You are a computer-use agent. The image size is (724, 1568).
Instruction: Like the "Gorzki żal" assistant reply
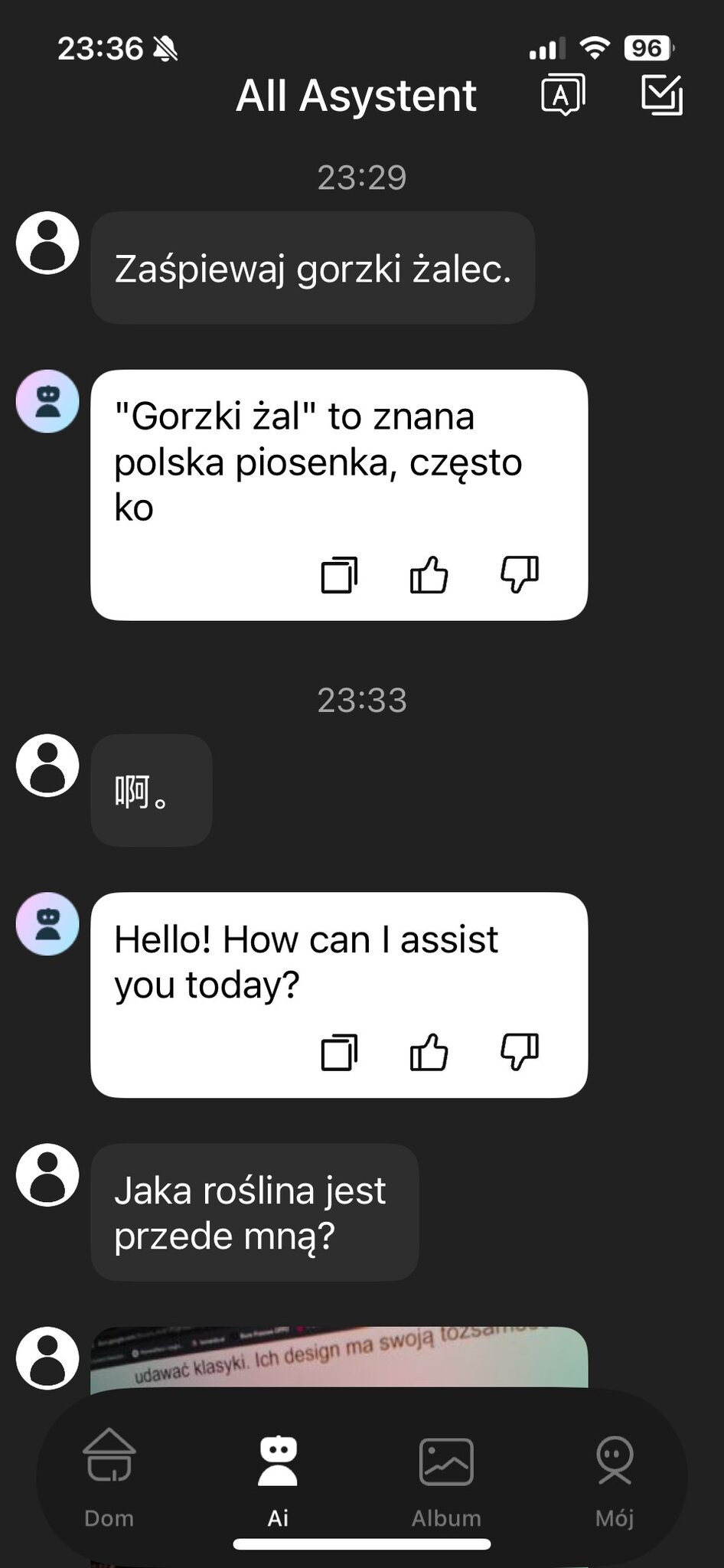click(x=429, y=575)
